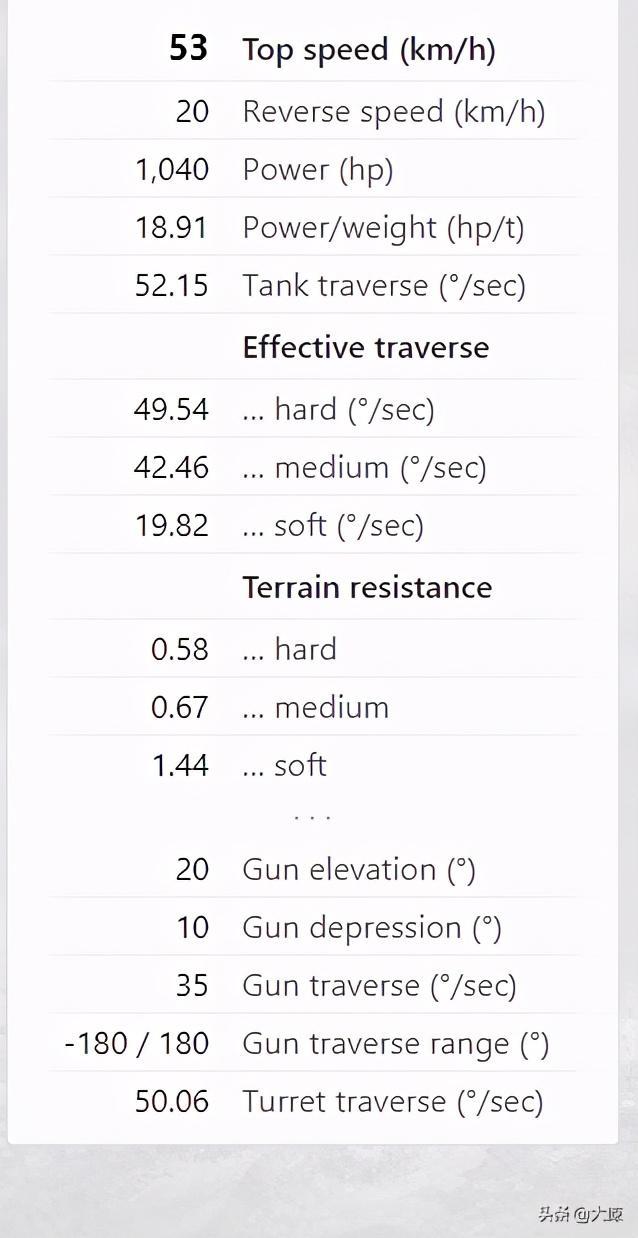Click the Effective traverse section header

(x=365, y=347)
